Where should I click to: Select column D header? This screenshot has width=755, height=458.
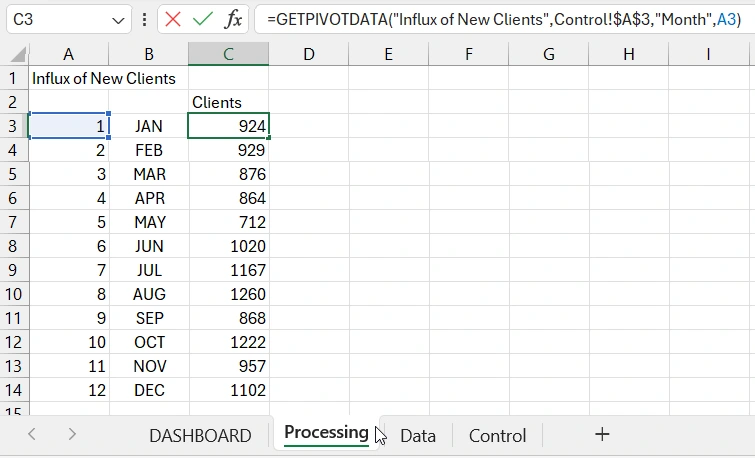coord(309,54)
